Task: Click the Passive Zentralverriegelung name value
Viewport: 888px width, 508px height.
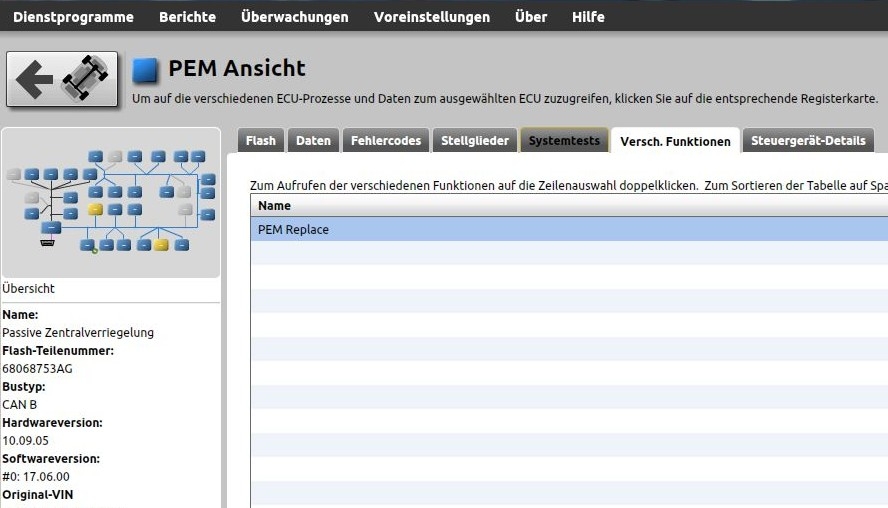Action: (78, 332)
